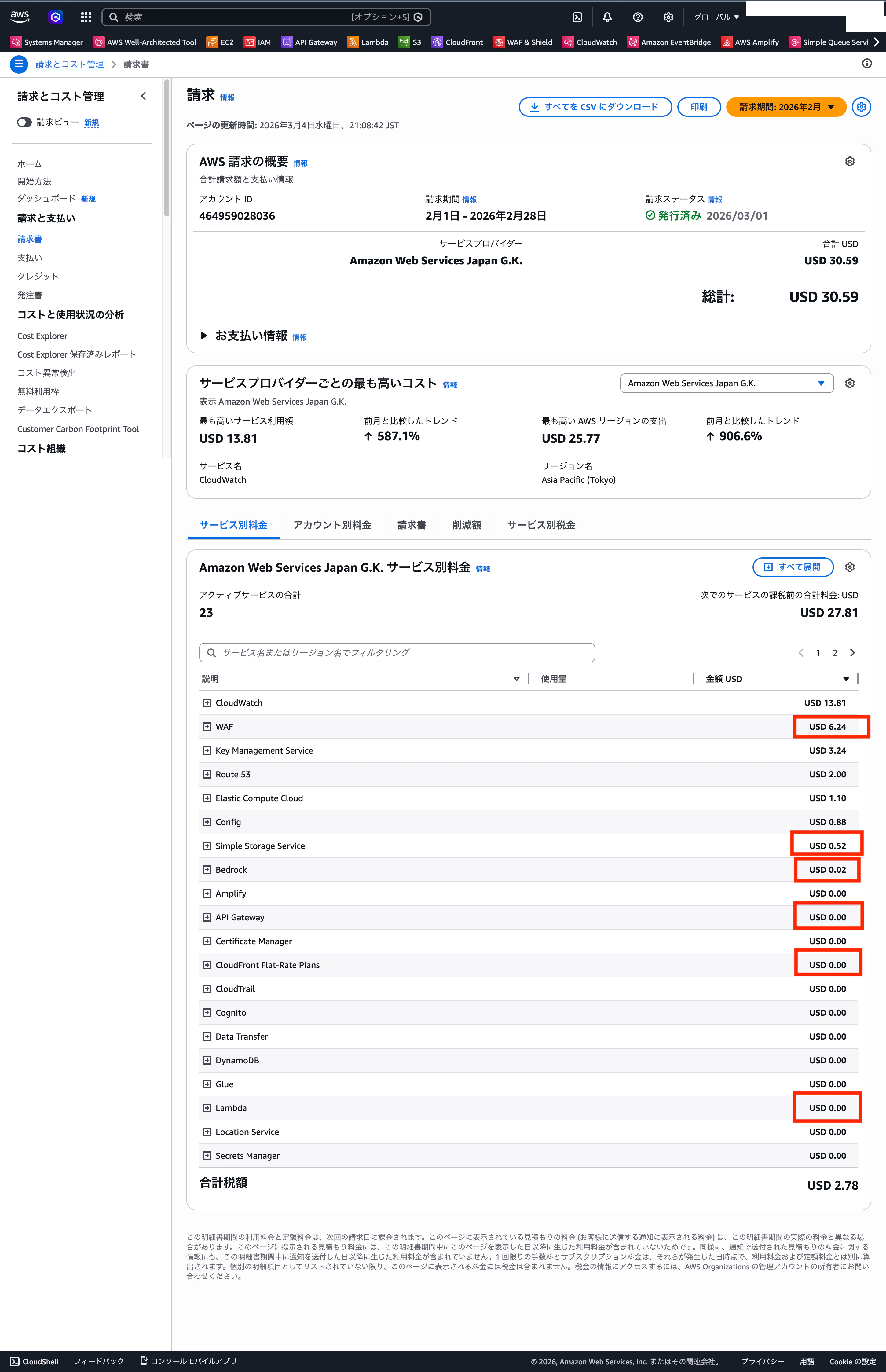The image size is (886, 1372).
Task: Open EC2 favorite shortcut
Action: click(220, 42)
